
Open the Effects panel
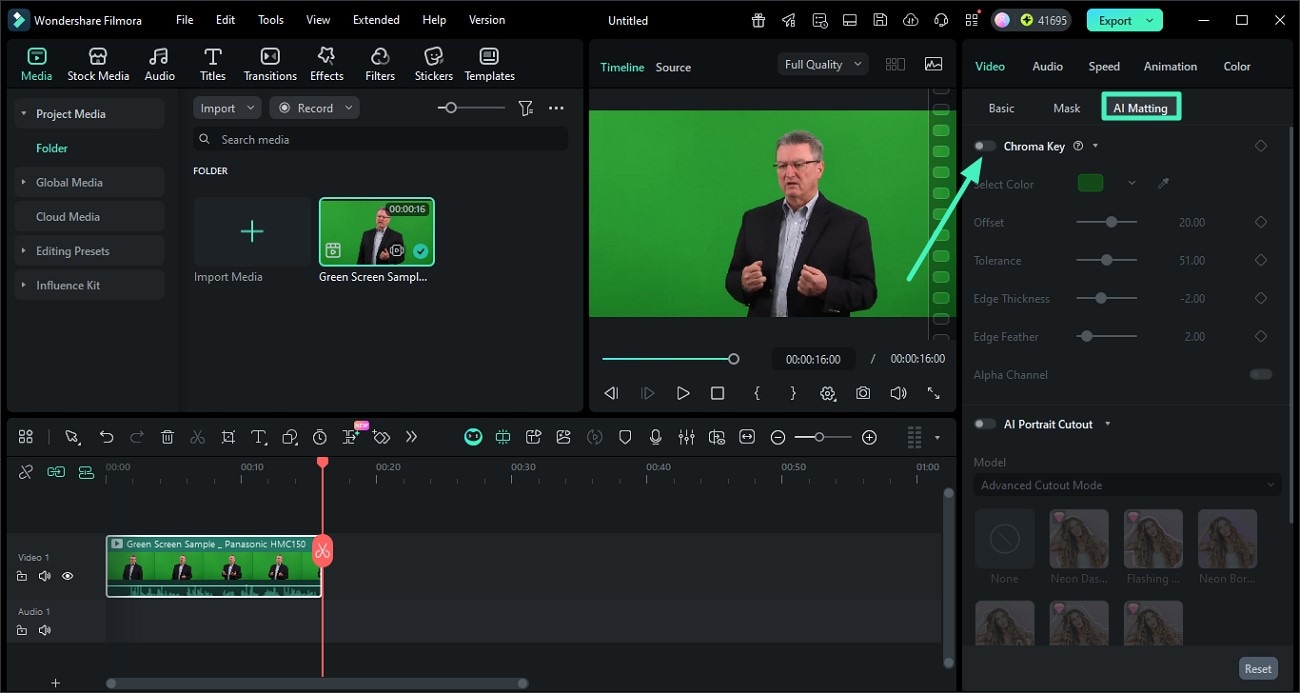click(326, 62)
